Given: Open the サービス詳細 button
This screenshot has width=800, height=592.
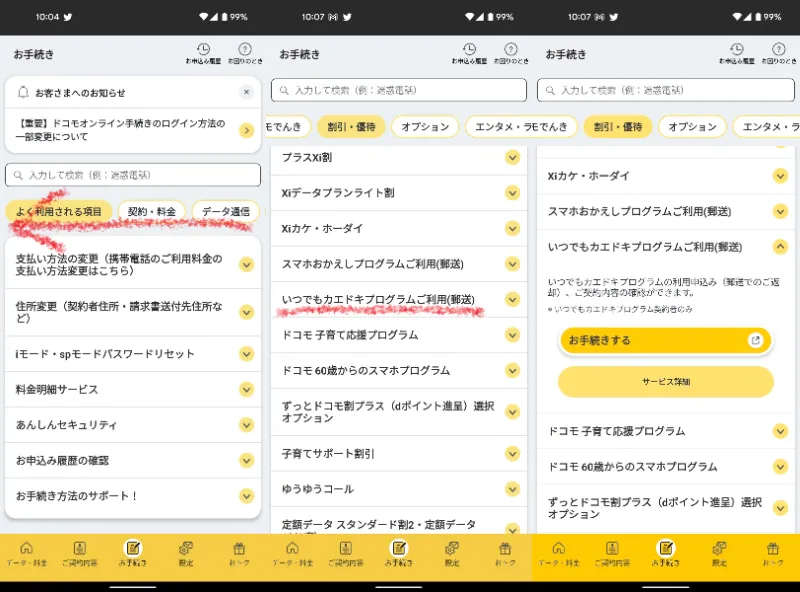Looking at the screenshot, I should (666, 382).
